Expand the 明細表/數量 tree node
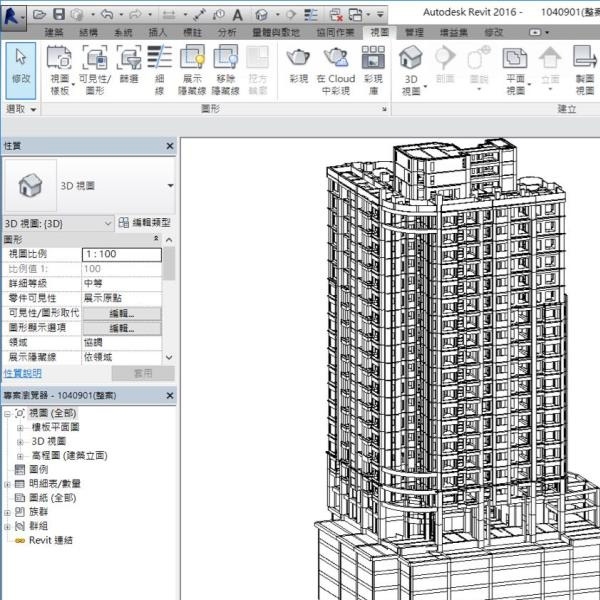The width and height of the screenshot is (600, 600). 8,483
